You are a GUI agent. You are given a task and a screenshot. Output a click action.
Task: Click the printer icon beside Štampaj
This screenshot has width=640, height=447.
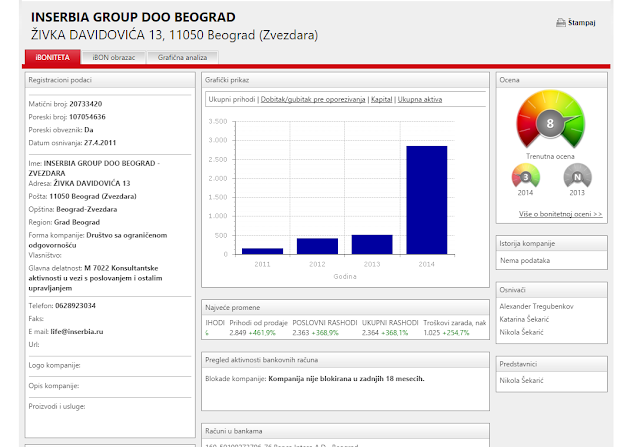[561, 23]
